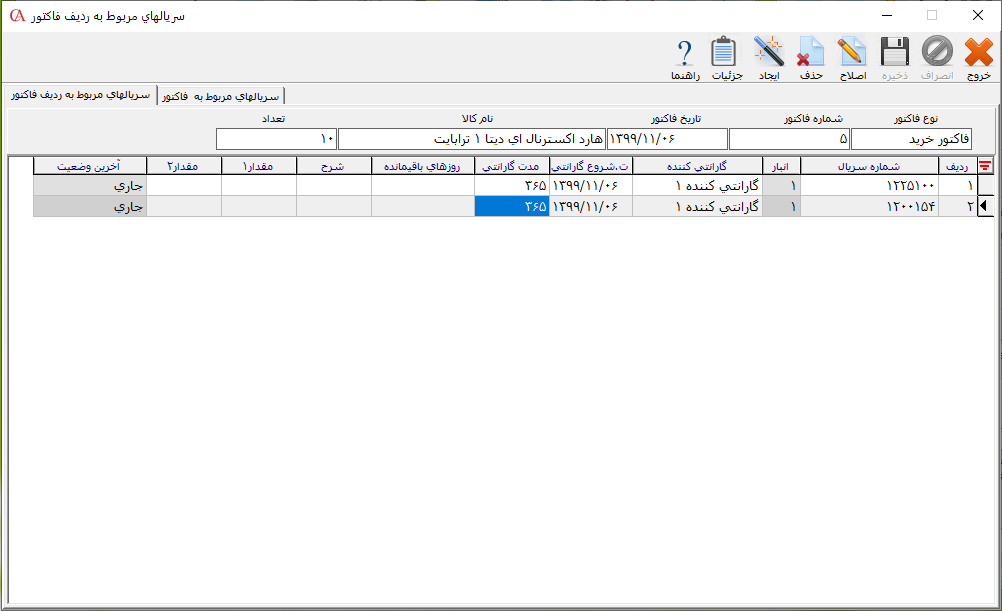Click the تعداد quantity field

coord(276,138)
